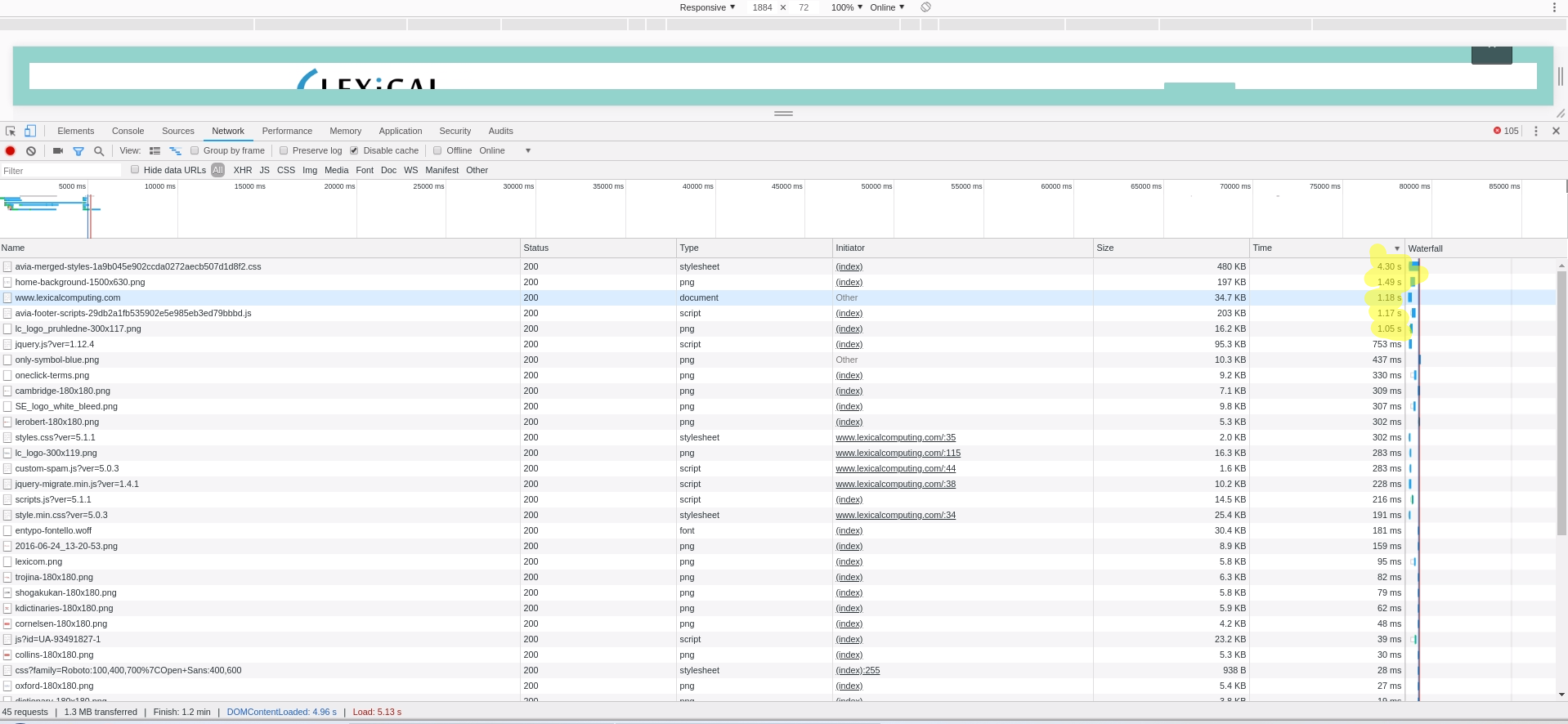Uncheck the Disable cache checkbox
This screenshot has height=724, width=1568.
click(x=354, y=150)
